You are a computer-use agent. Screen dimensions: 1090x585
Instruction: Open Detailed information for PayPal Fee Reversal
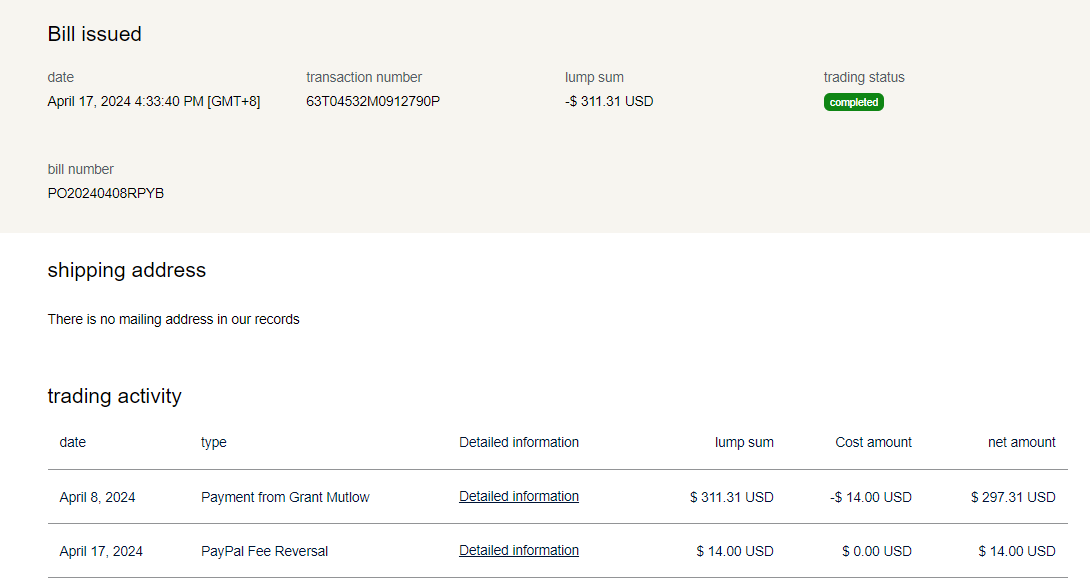tap(518, 551)
